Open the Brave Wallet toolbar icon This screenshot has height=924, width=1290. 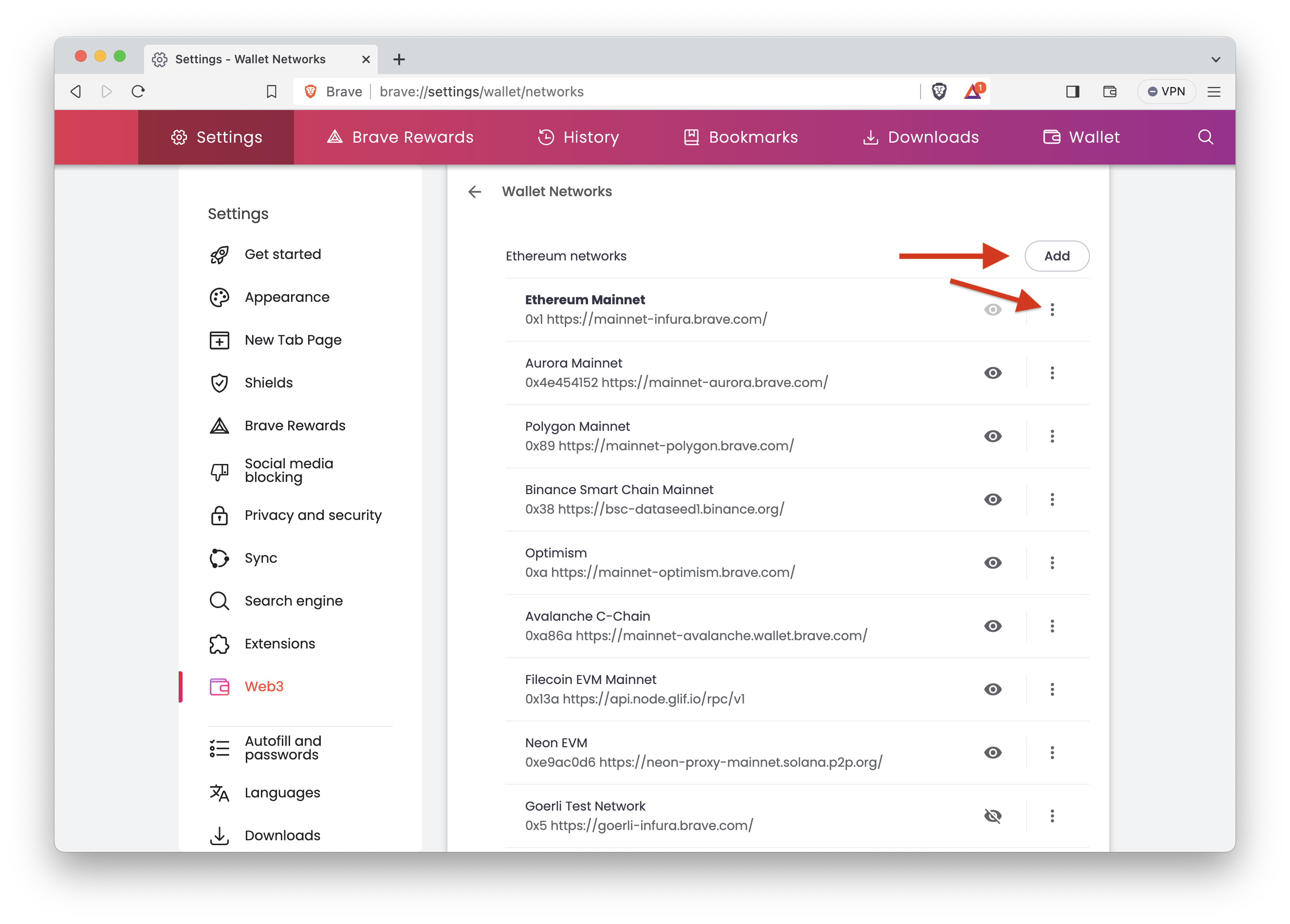pyautogui.click(x=1110, y=92)
